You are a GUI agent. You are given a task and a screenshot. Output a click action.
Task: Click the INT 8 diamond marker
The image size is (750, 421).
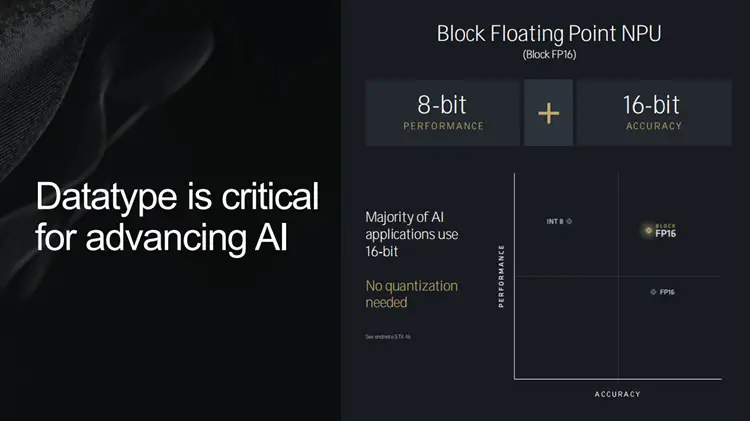570,220
